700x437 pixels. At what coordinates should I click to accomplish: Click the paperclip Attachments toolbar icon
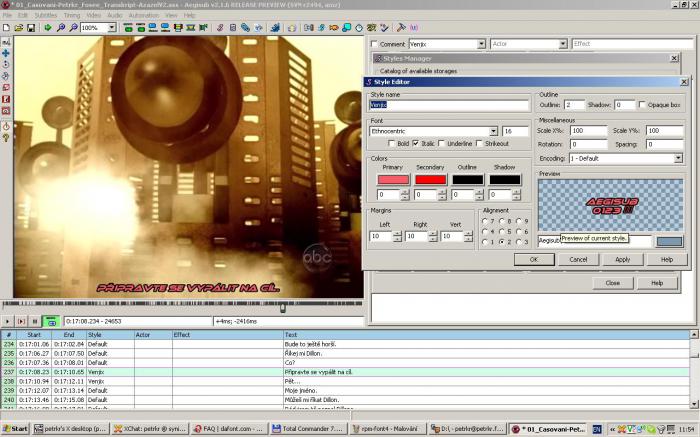245,28
